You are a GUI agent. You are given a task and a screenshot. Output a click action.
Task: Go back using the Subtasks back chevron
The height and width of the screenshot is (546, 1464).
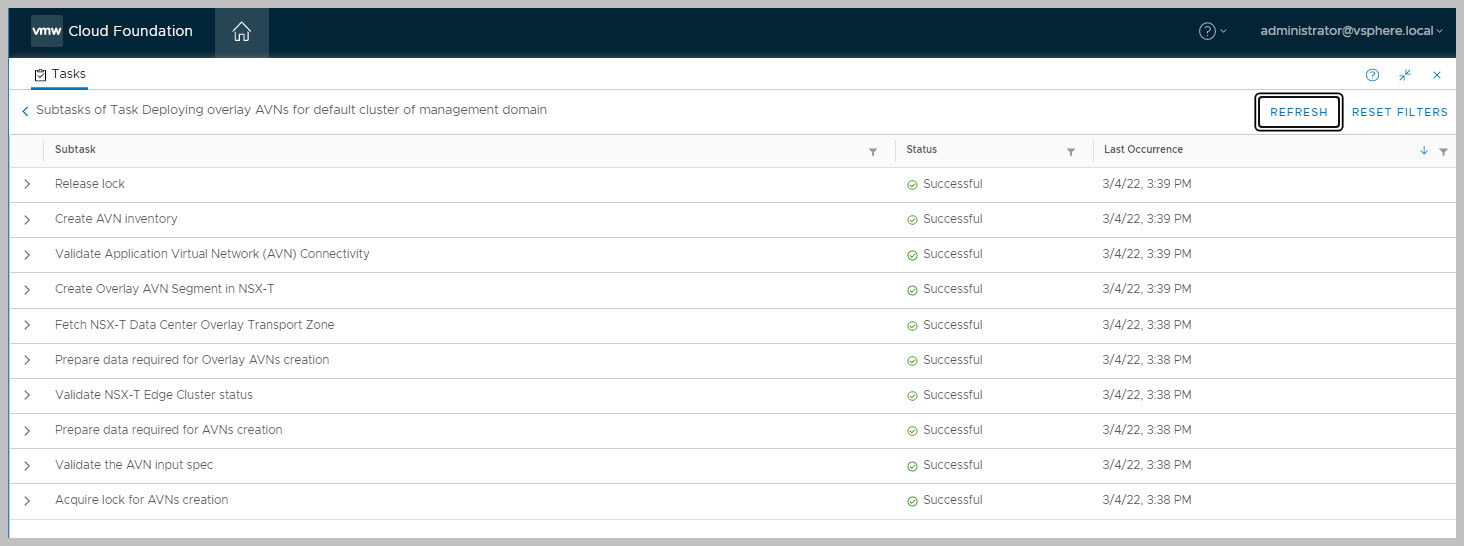pos(25,112)
